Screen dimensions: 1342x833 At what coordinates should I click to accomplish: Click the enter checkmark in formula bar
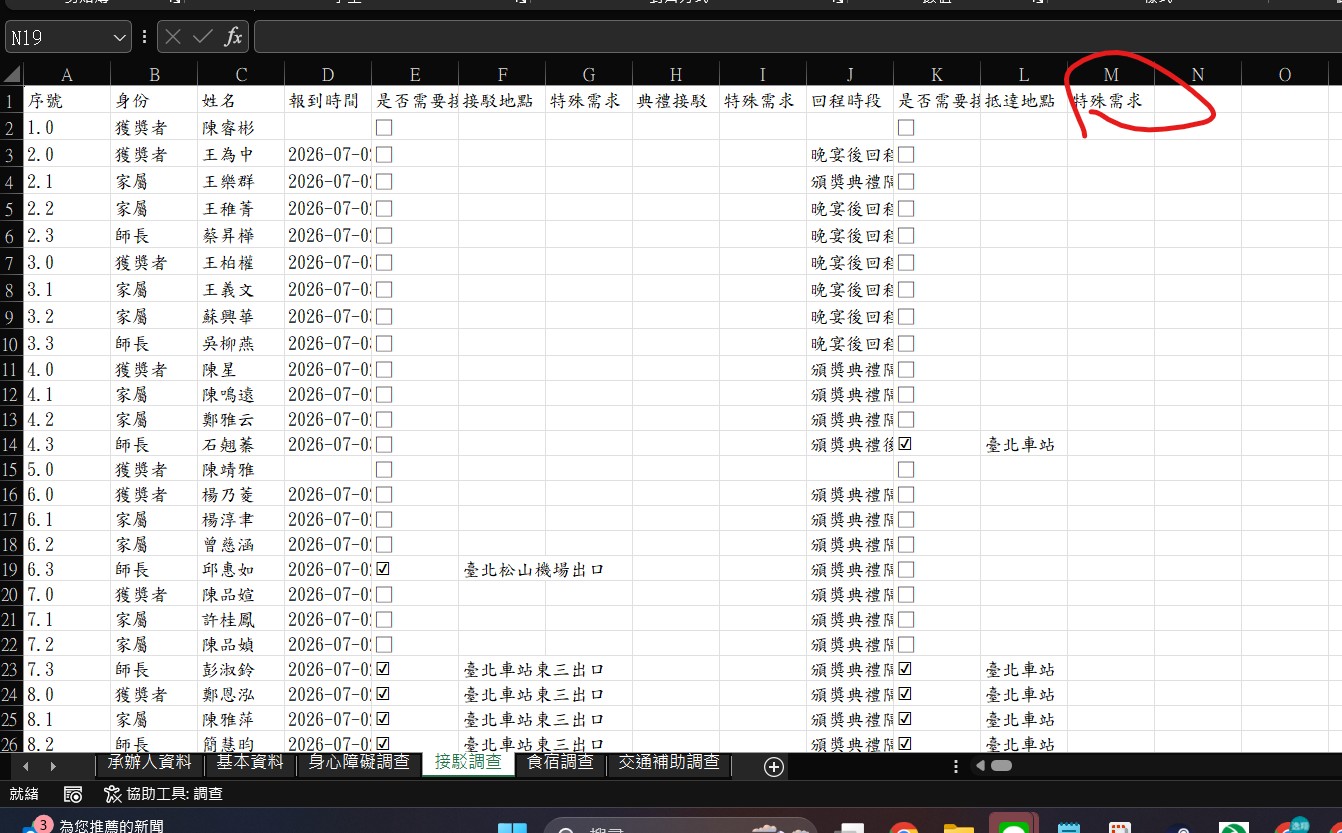203,37
